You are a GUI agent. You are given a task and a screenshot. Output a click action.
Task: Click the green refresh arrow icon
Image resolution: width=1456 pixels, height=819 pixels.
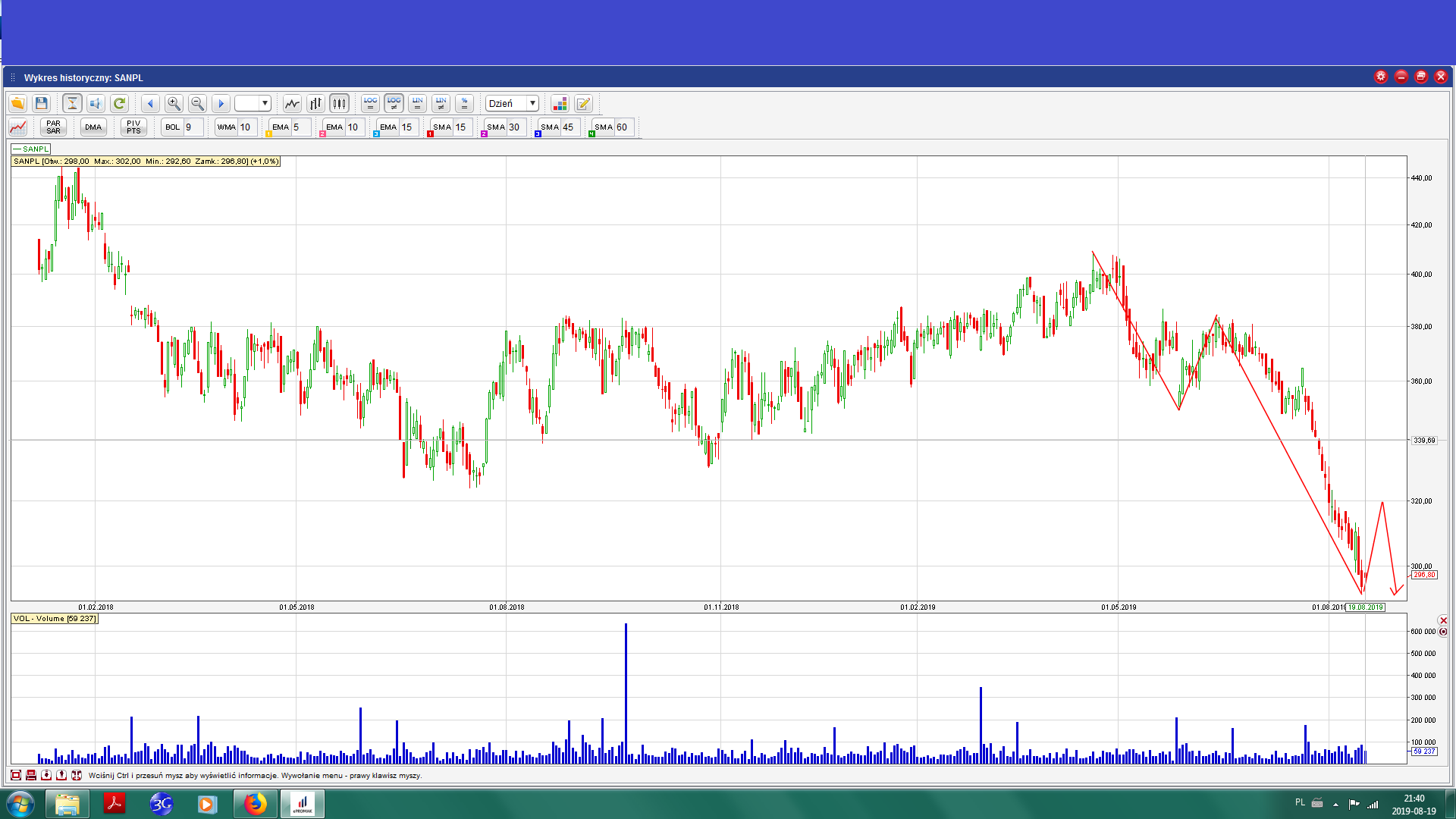(x=119, y=103)
